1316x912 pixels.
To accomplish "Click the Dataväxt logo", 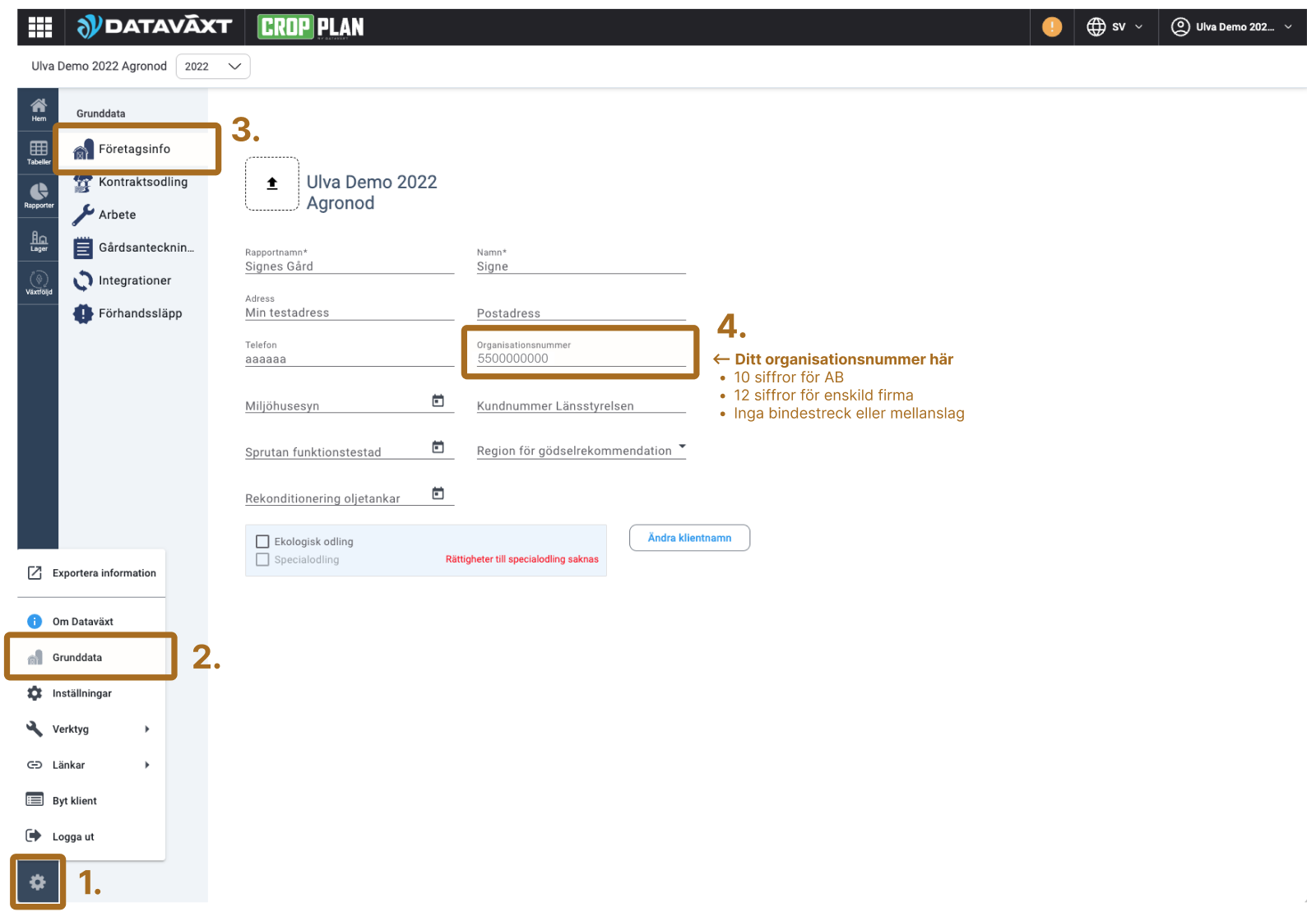I will pos(155,27).
